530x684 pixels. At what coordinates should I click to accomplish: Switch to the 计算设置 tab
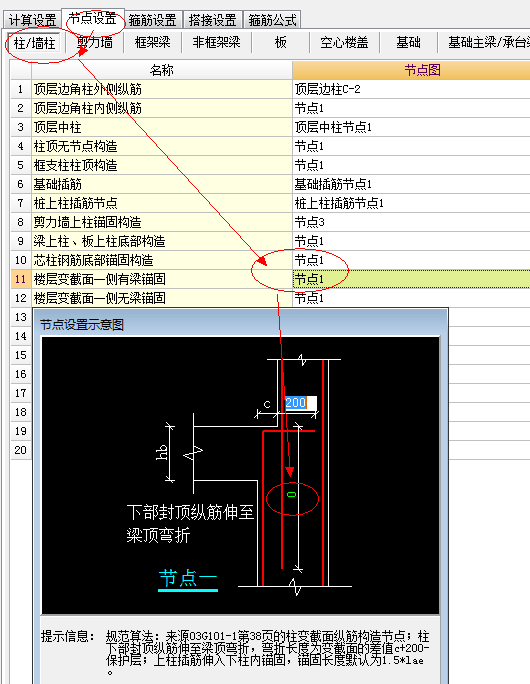pos(32,20)
